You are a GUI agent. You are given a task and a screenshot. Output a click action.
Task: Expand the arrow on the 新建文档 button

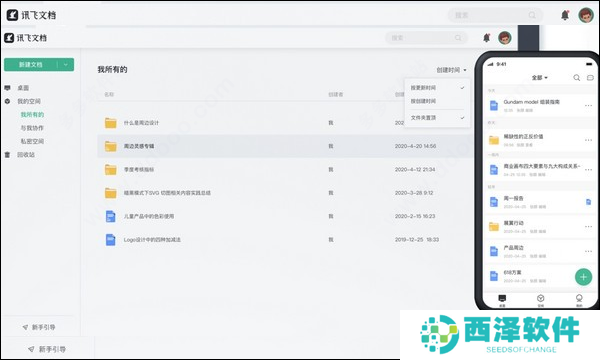coord(66,65)
